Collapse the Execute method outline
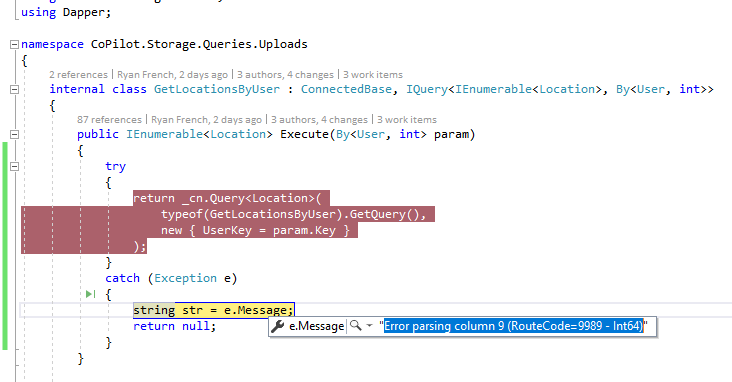The height and width of the screenshot is (382, 732). [x=14, y=134]
